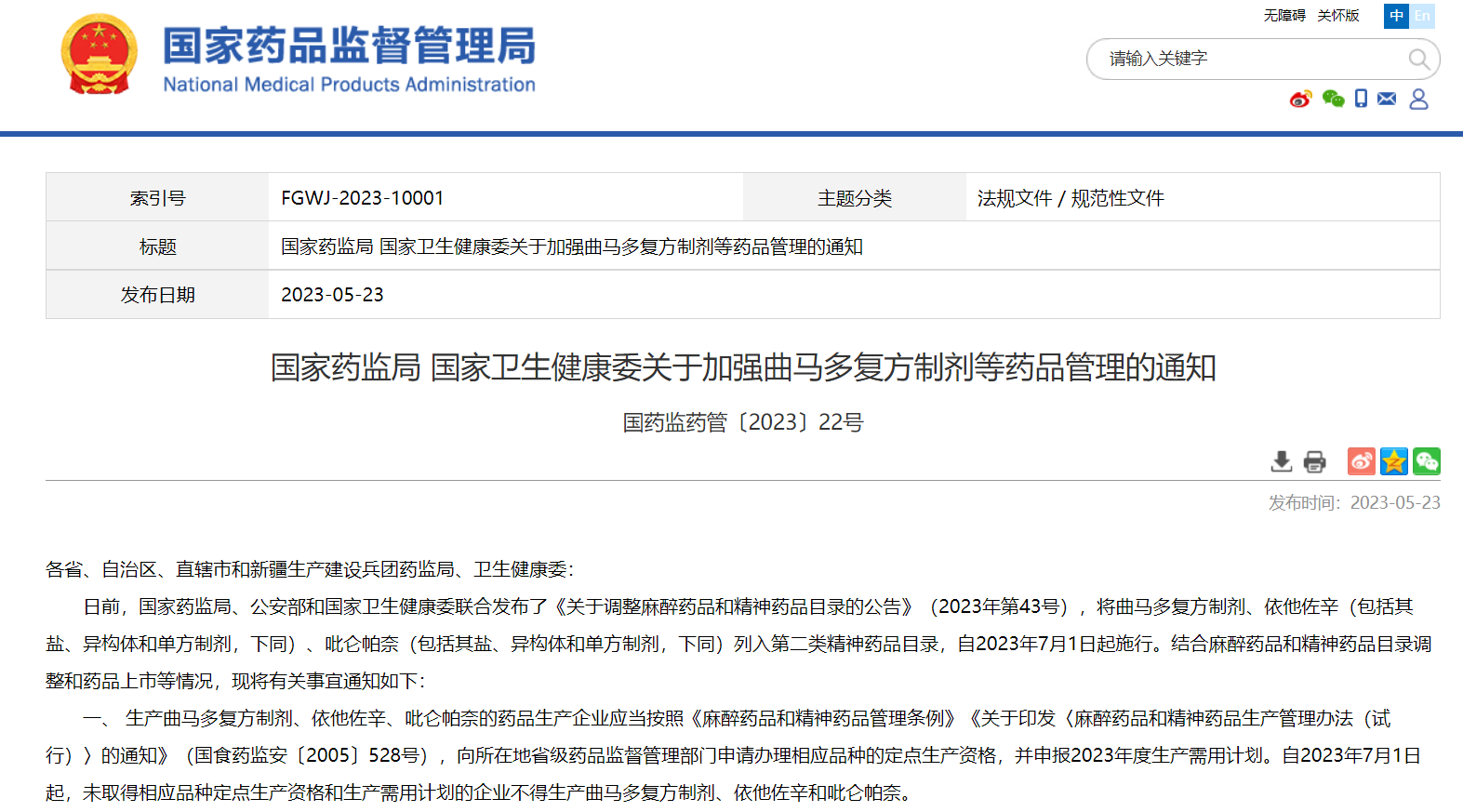This screenshot has width=1463, height=812.
Task: Enable 无障碍 accessibility mode
Action: click(1283, 16)
